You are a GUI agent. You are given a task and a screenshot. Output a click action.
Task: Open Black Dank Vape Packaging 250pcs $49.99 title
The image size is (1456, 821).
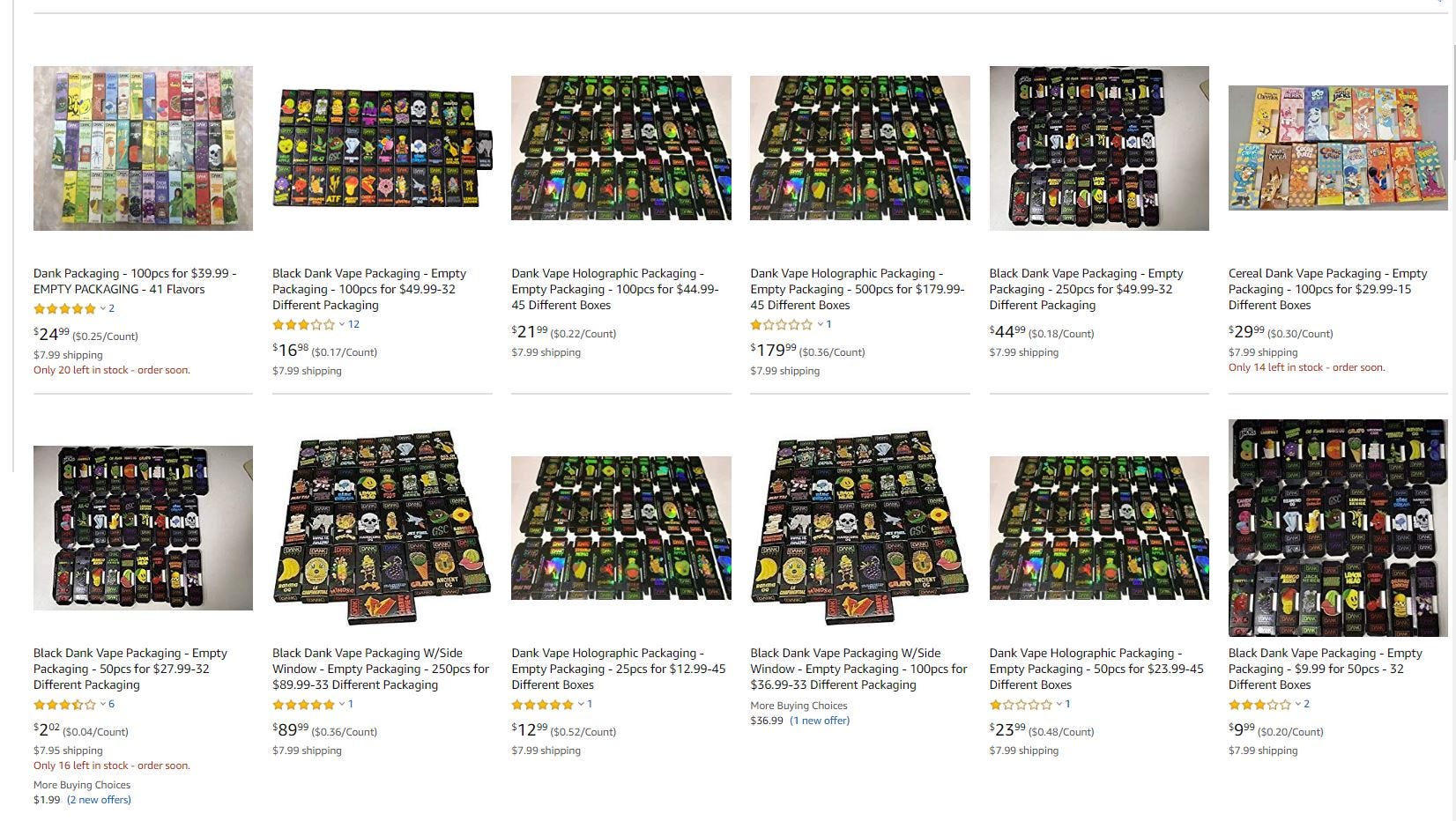(x=1086, y=289)
